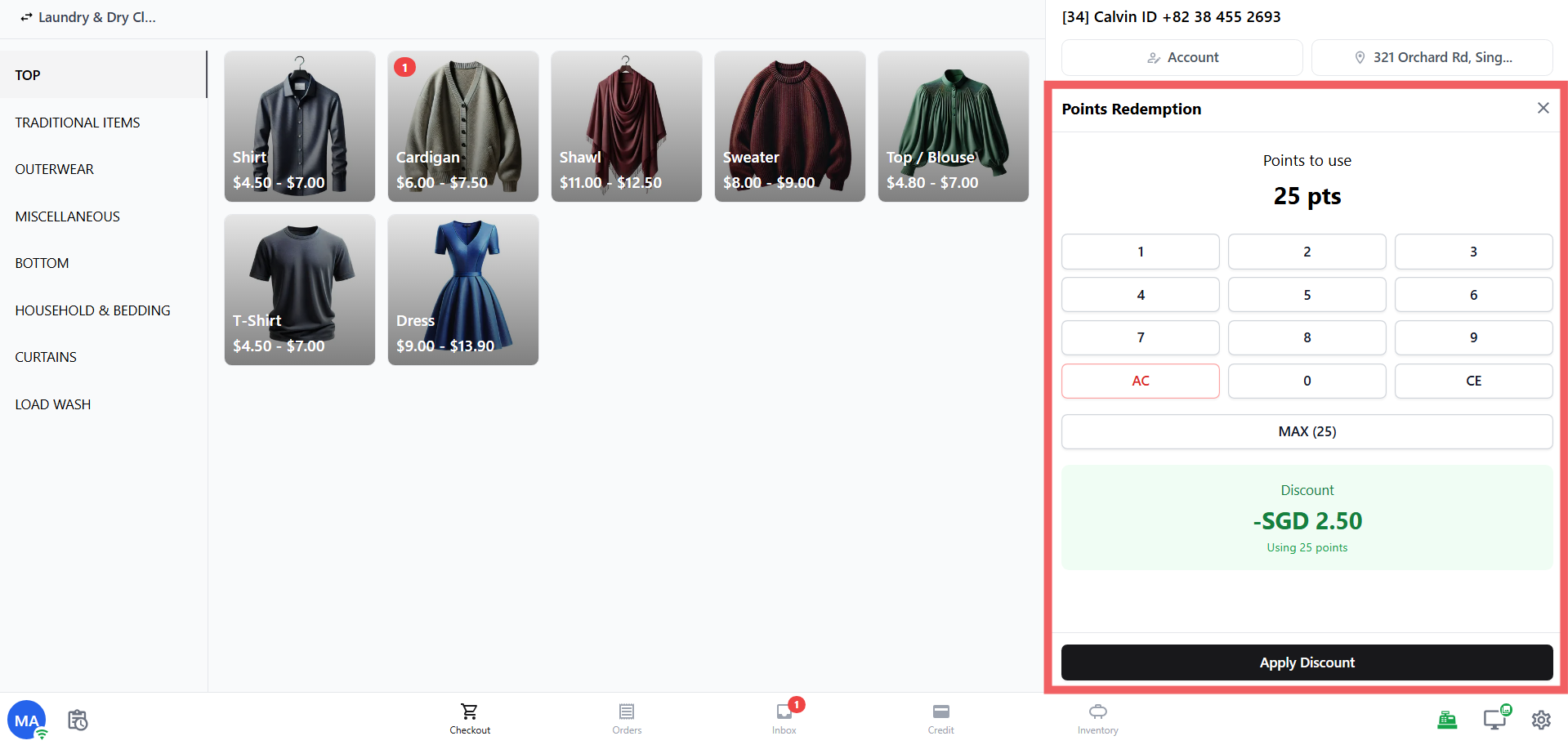The width and height of the screenshot is (1568, 745).
Task: Tap keypad digit 3
Action: 1474,252
